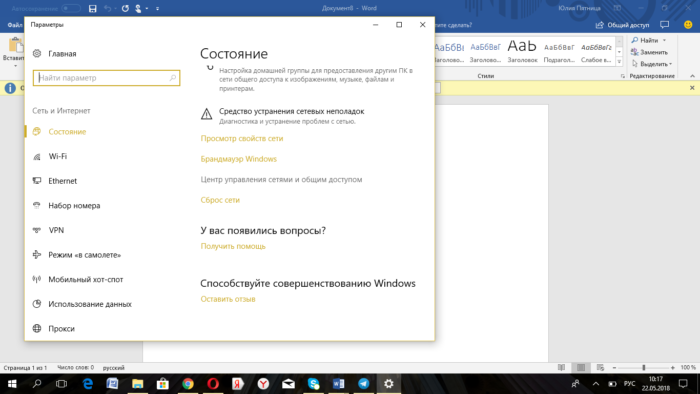
Task: Click Число слов: 0 in the status bar
Action: click(x=75, y=368)
